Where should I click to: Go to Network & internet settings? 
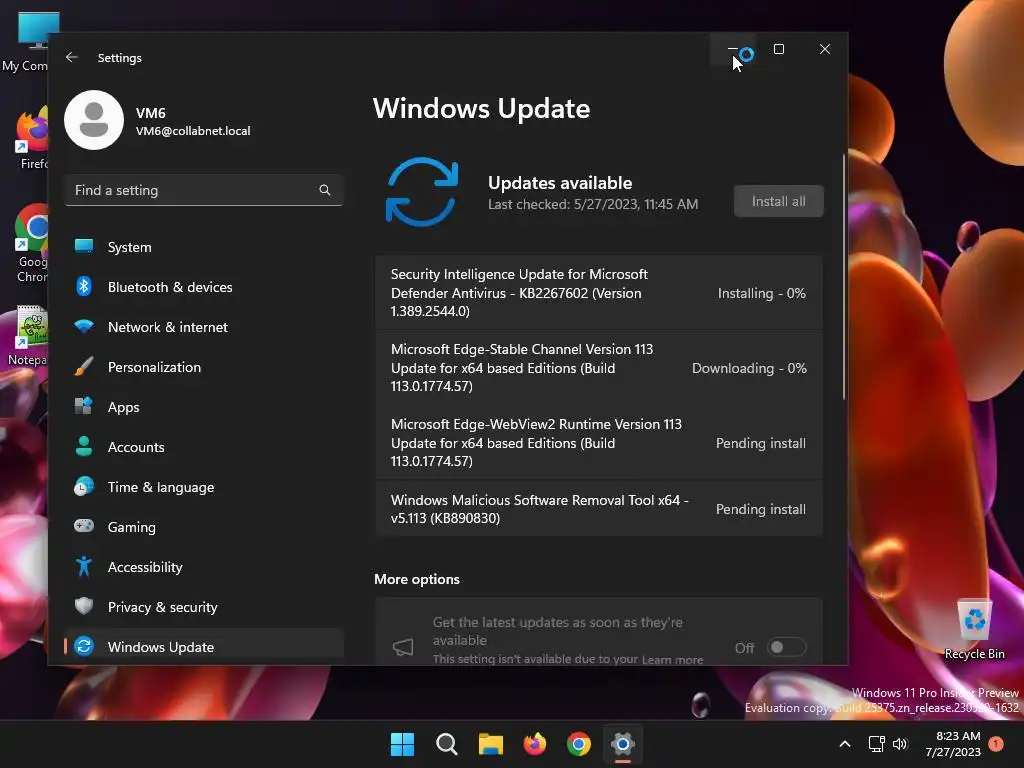(204, 327)
